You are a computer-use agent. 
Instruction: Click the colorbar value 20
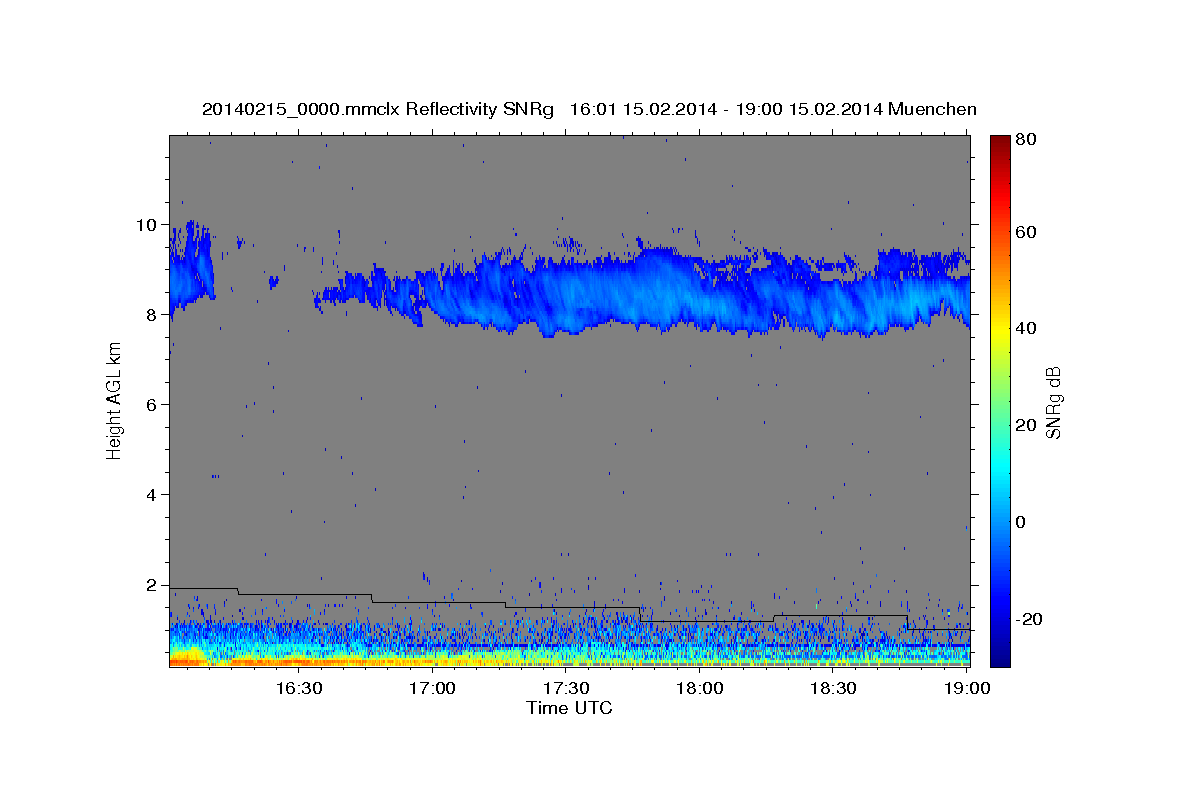[1027, 425]
